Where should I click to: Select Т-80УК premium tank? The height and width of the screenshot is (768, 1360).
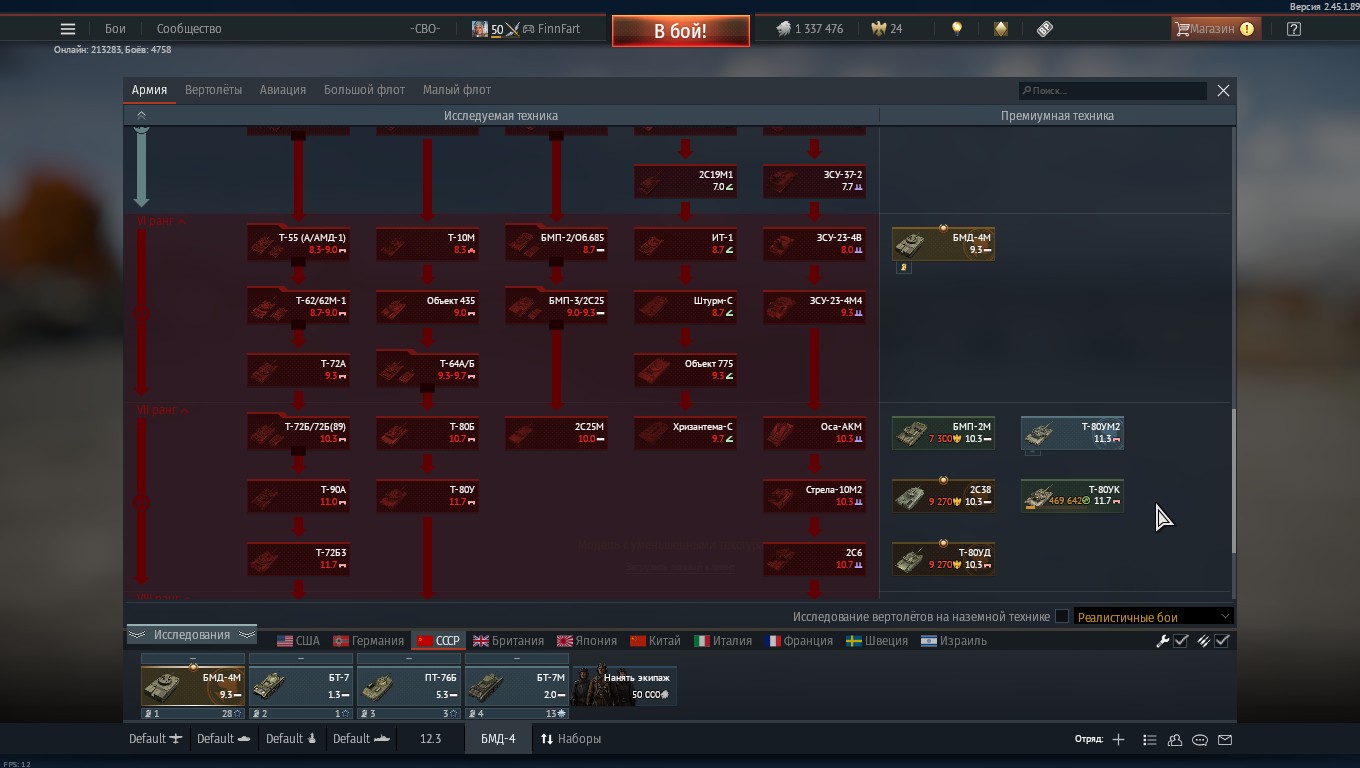point(1072,496)
